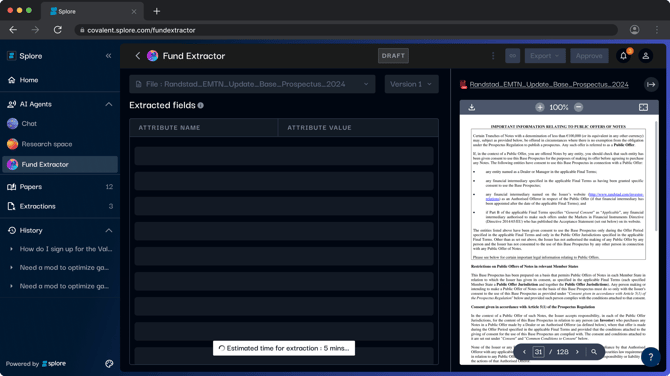The height and width of the screenshot is (376, 670).
Task: Click the PDF viewer scrollbar
Action: [657, 175]
